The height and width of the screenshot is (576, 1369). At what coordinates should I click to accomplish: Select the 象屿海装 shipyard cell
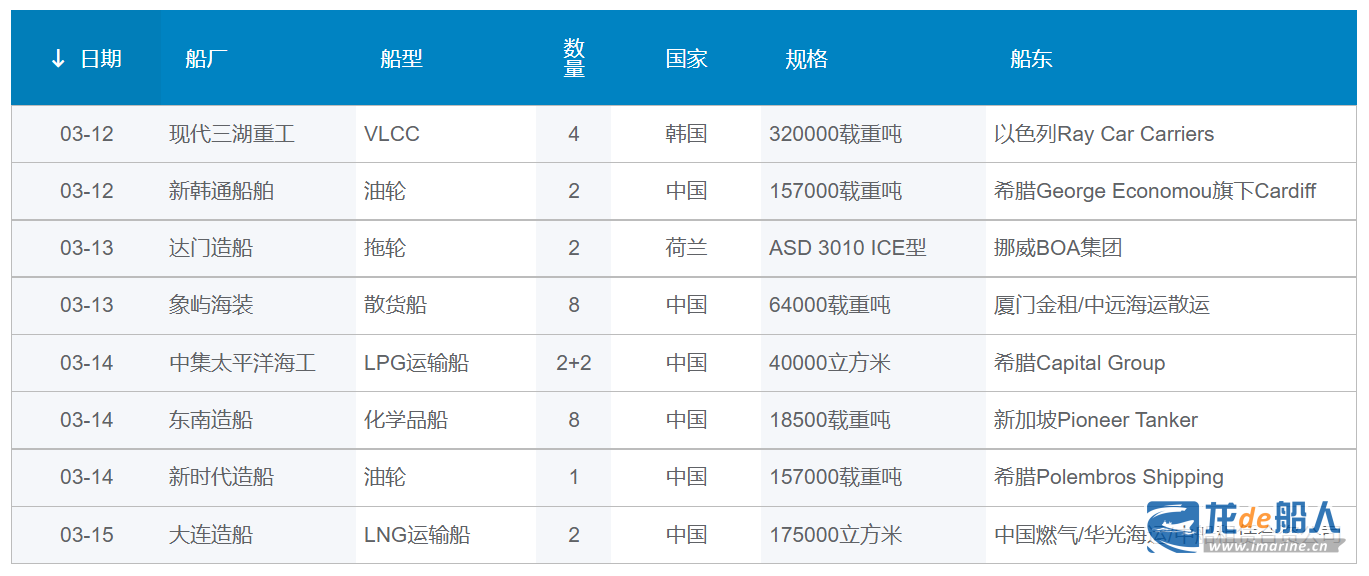coord(211,305)
